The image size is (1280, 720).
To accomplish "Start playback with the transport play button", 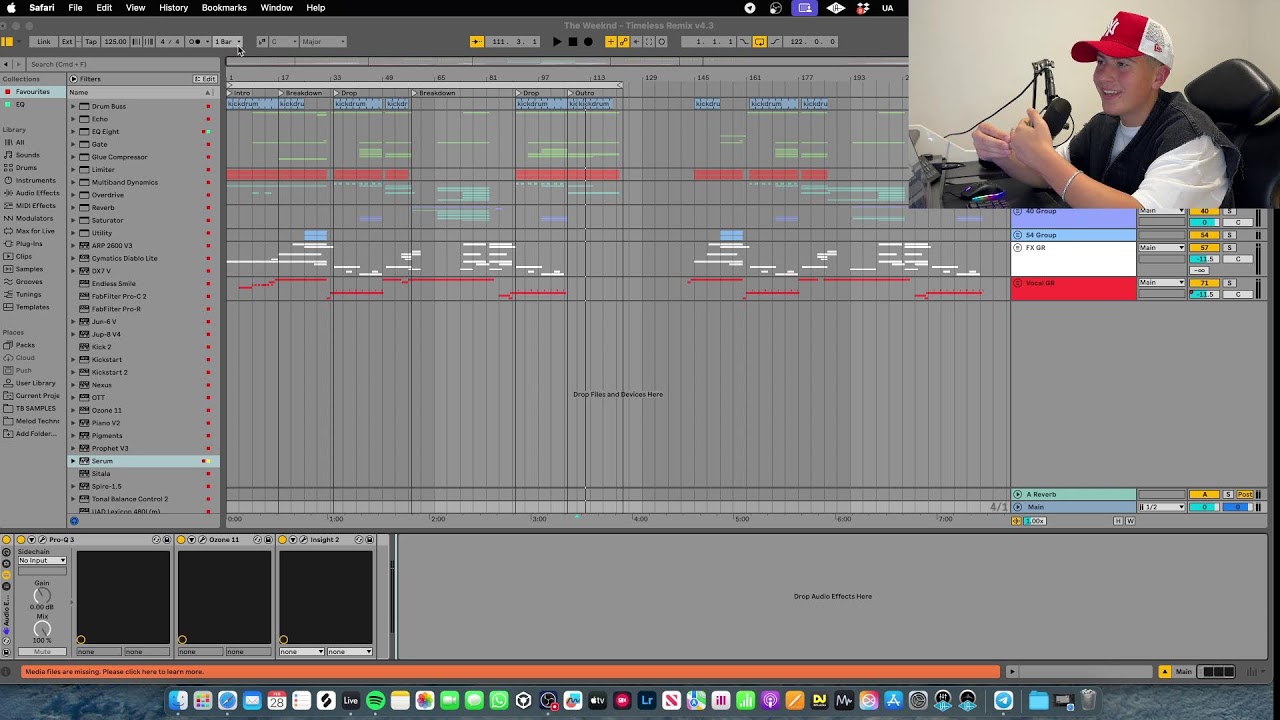I will [557, 42].
